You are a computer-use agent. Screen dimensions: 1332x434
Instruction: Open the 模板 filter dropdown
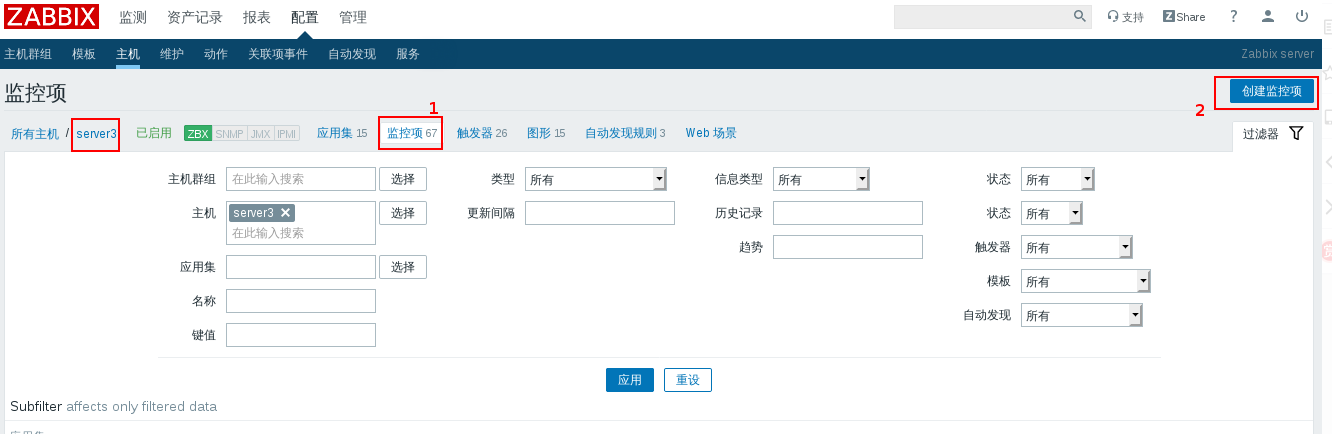[1086, 281]
